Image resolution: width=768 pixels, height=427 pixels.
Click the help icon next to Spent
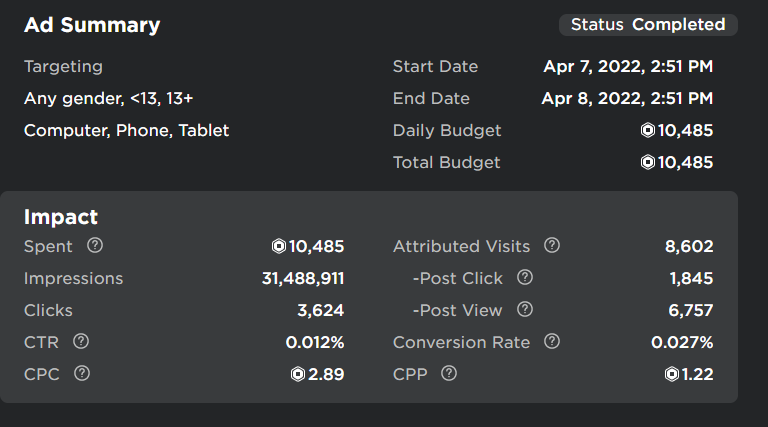pos(95,246)
